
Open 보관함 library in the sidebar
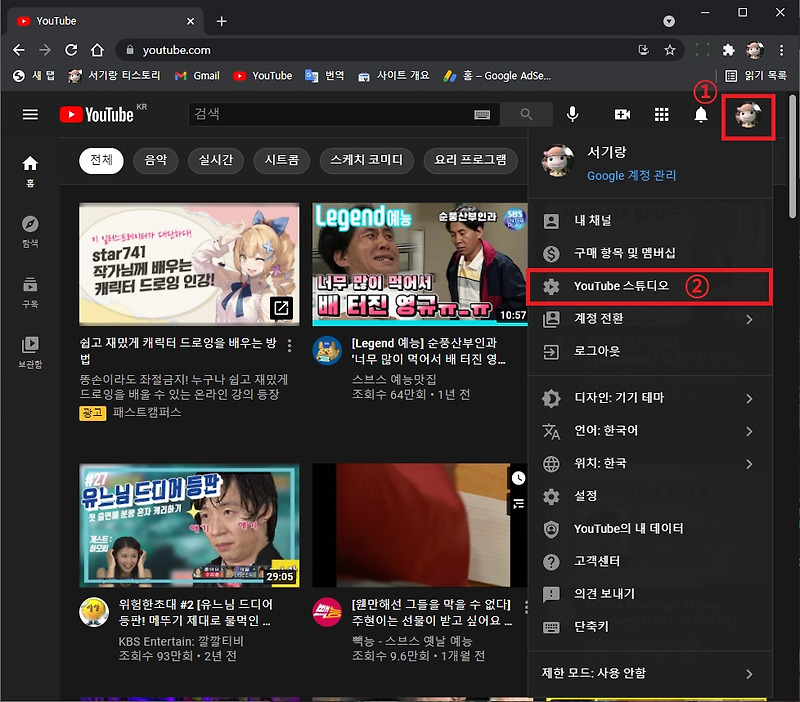(30, 353)
